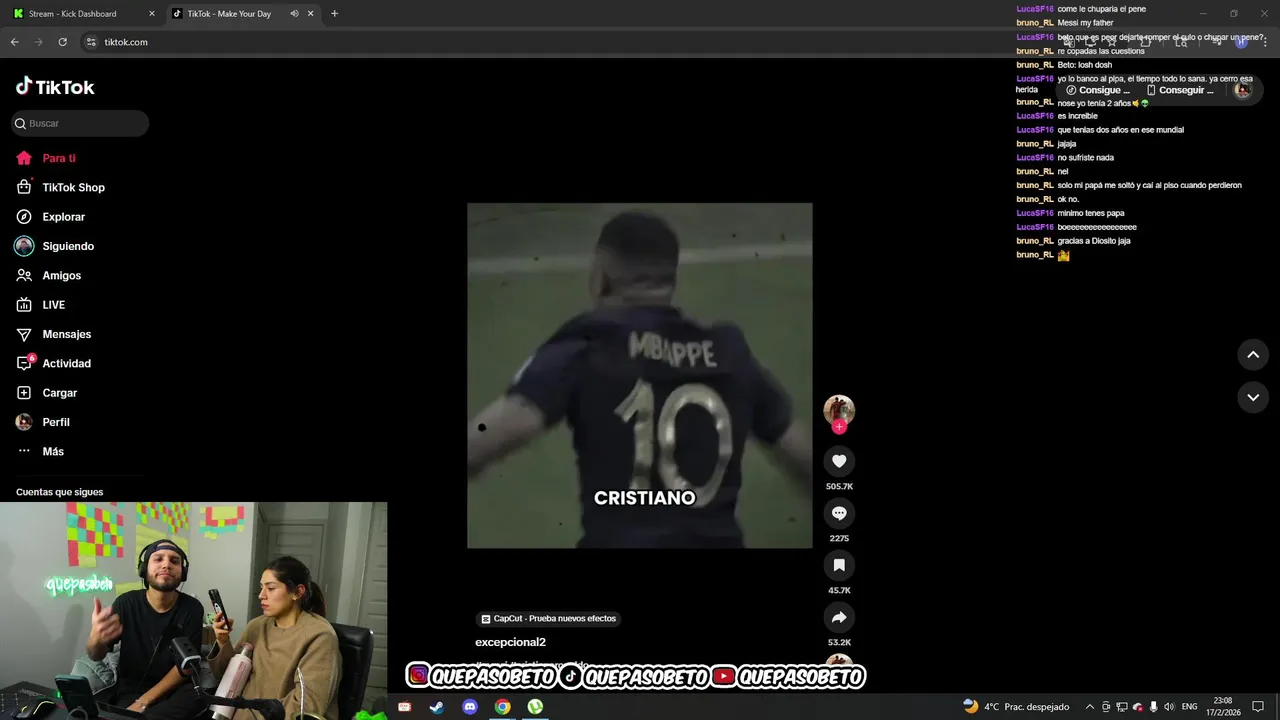Open the Para ti home feed

(46, 158)
